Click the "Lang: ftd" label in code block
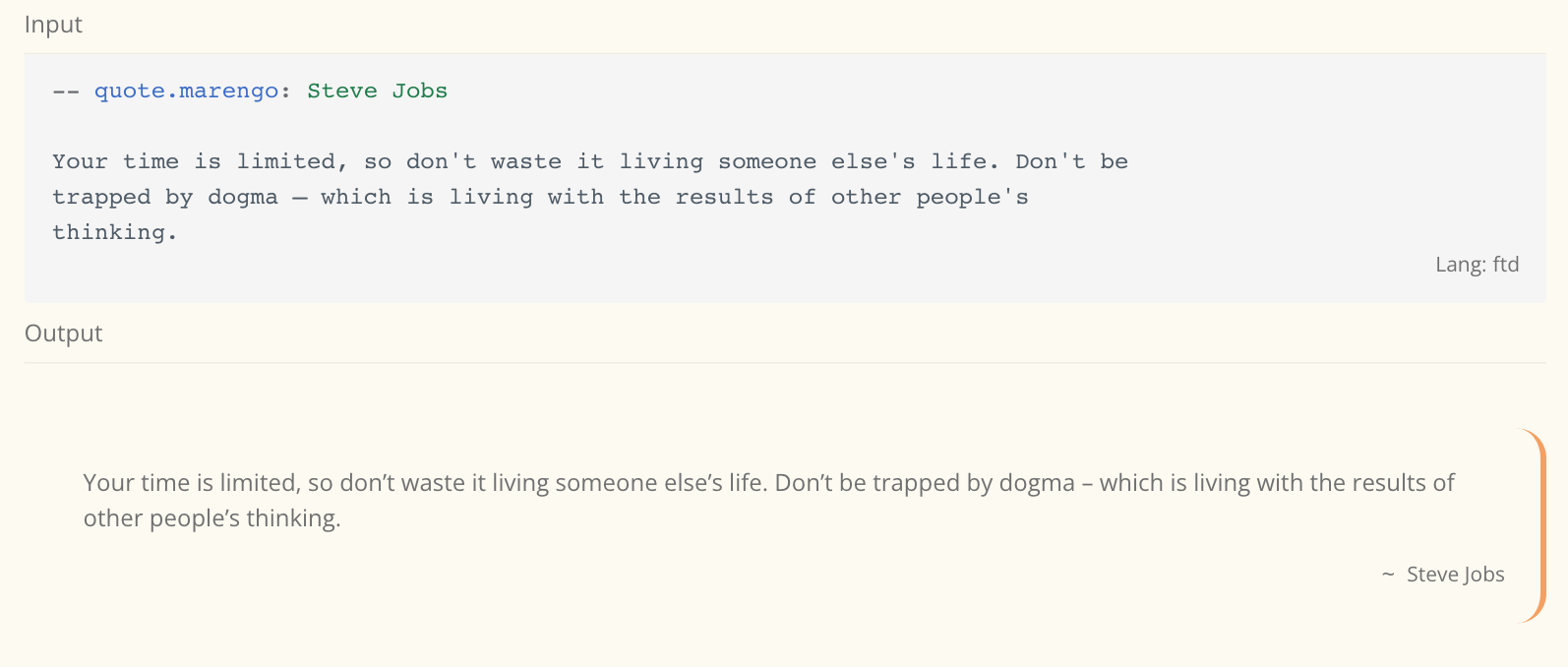This screenshot has height=667, width=1568. coord(1477,265)
